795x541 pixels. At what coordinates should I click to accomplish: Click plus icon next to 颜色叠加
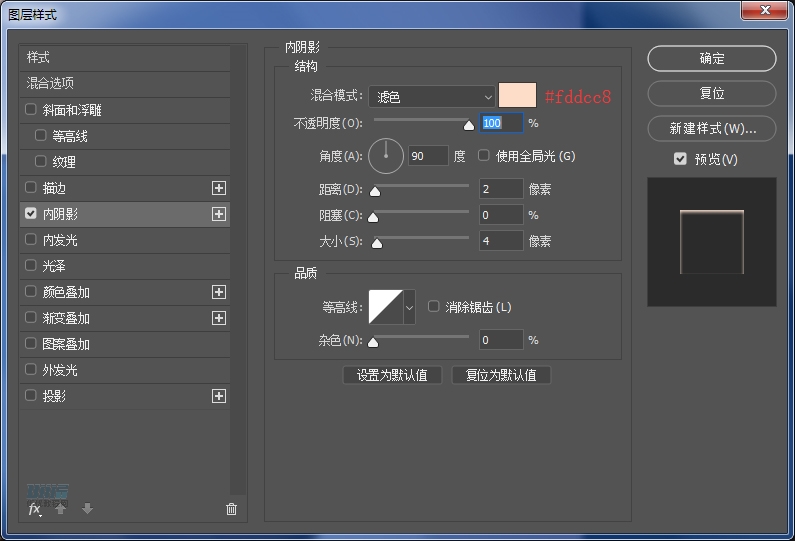tap(219, 292)
